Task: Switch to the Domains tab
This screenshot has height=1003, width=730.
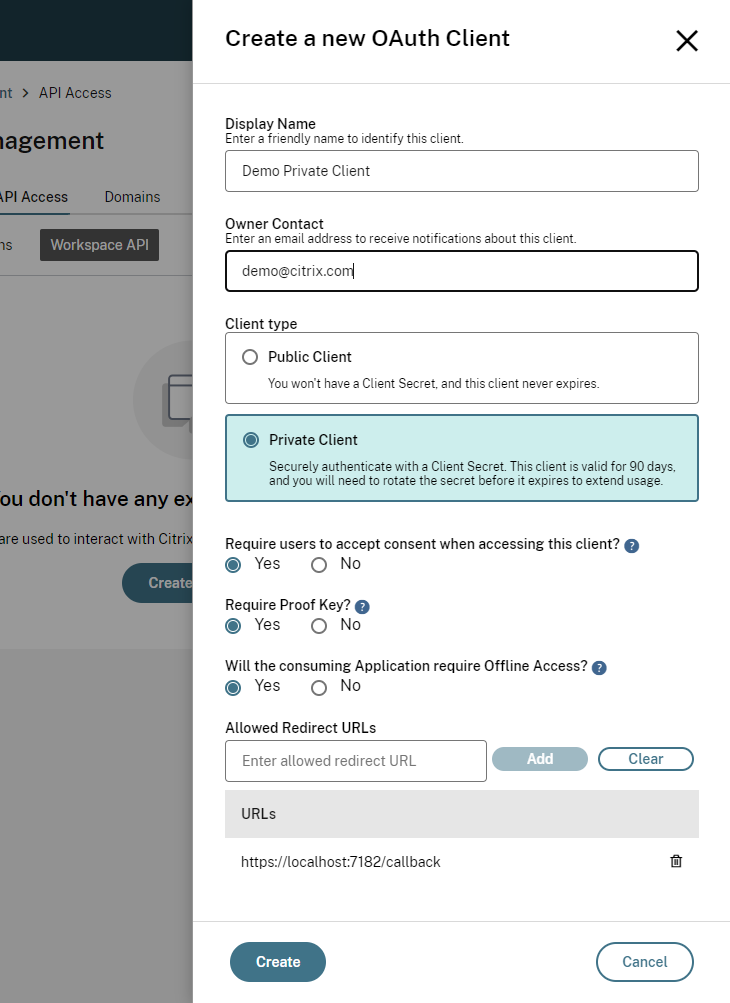Action: 132,197
